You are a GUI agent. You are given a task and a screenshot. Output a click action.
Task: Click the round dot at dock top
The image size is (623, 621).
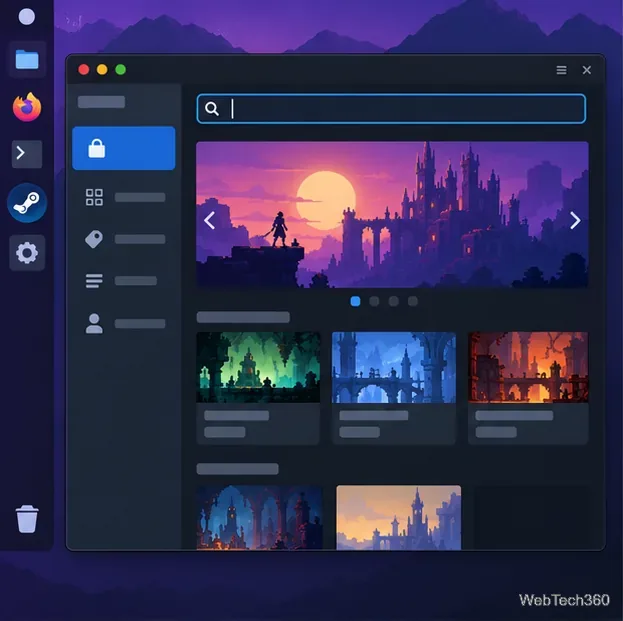(x=27, y=17)
